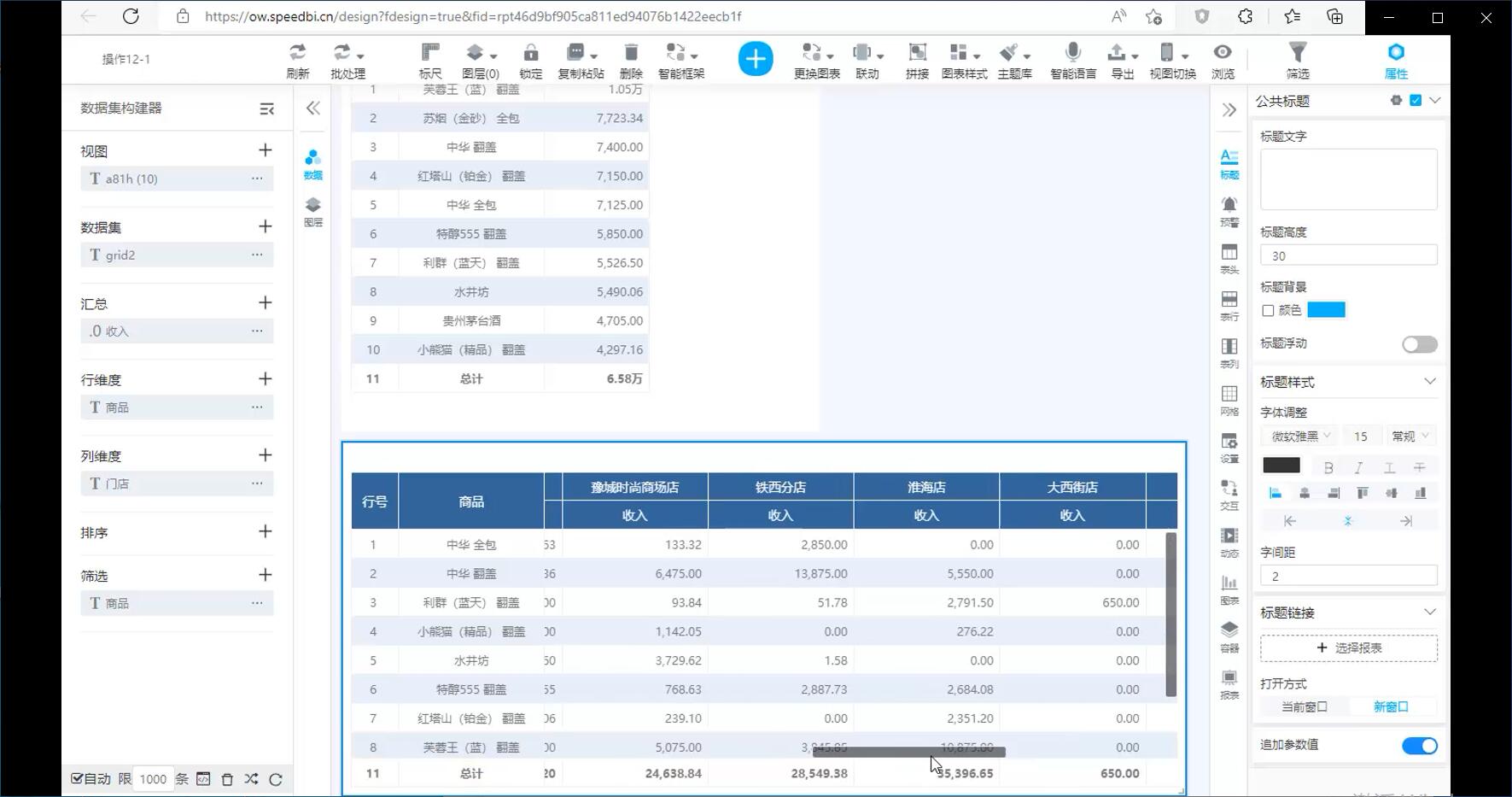Check the 标题背景 颜色 checkbox
The height and width of the screenshot is (797, 1512).
click(x=1268, y=311)
